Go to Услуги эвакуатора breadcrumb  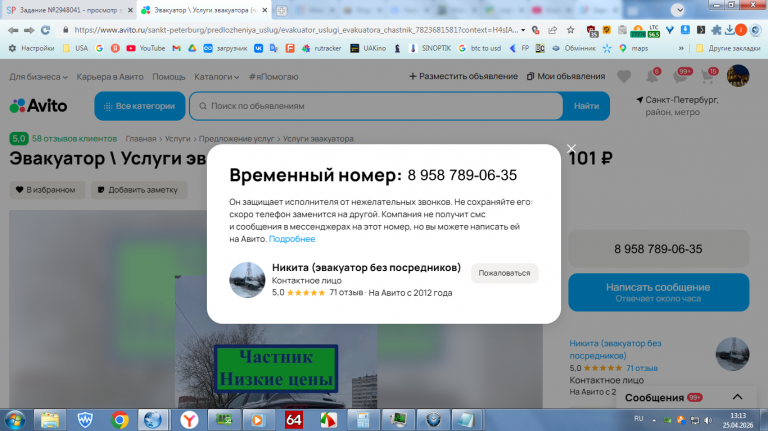point(318,139)
